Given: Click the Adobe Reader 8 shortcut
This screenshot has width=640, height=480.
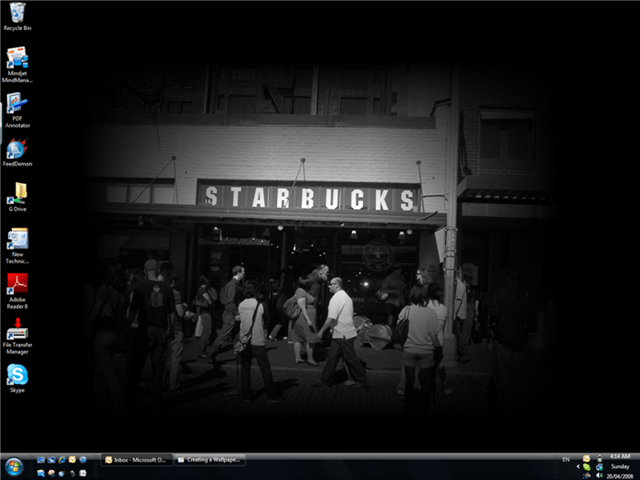Looking at the screenshot, I should point(17,291).
